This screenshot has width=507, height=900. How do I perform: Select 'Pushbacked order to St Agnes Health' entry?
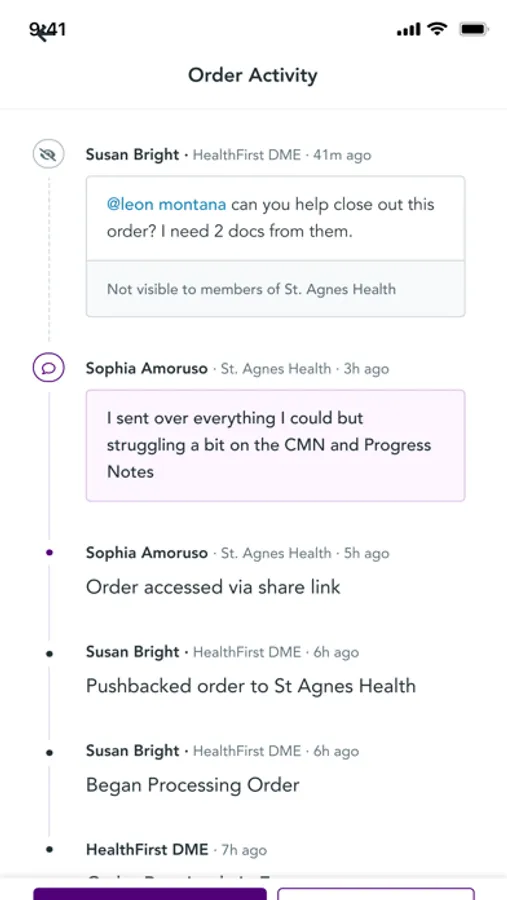(x=251, y=686)
